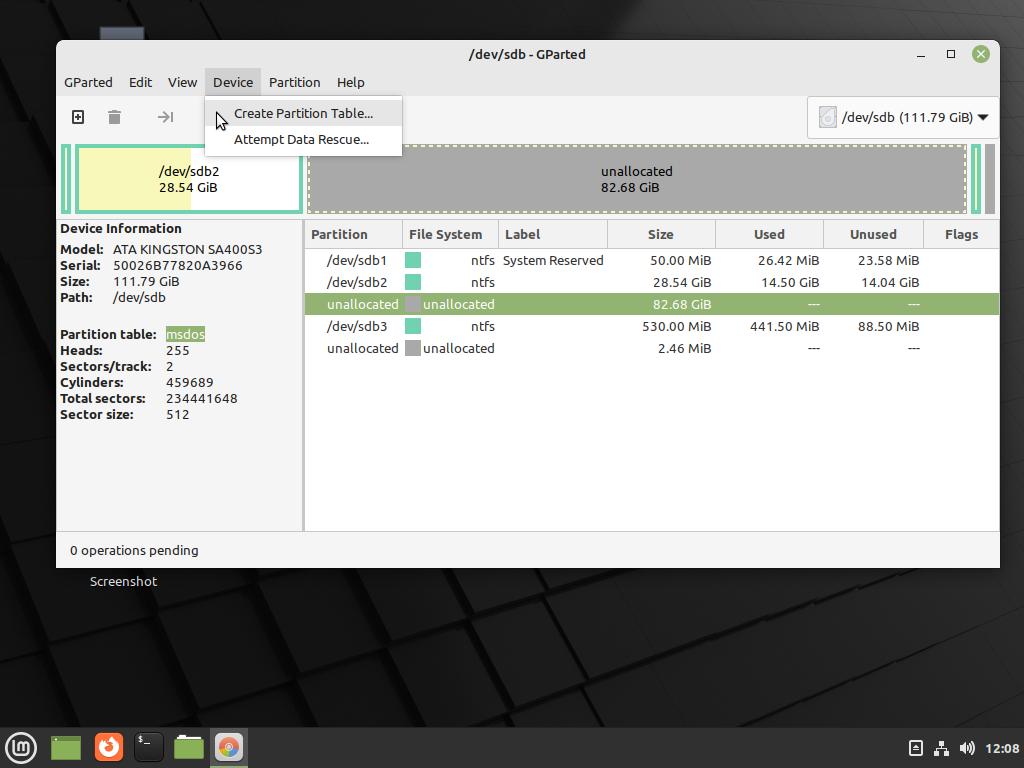Open the removable drives tray icon
Screen dimensions: 1024x768
(x=915, y=748)
